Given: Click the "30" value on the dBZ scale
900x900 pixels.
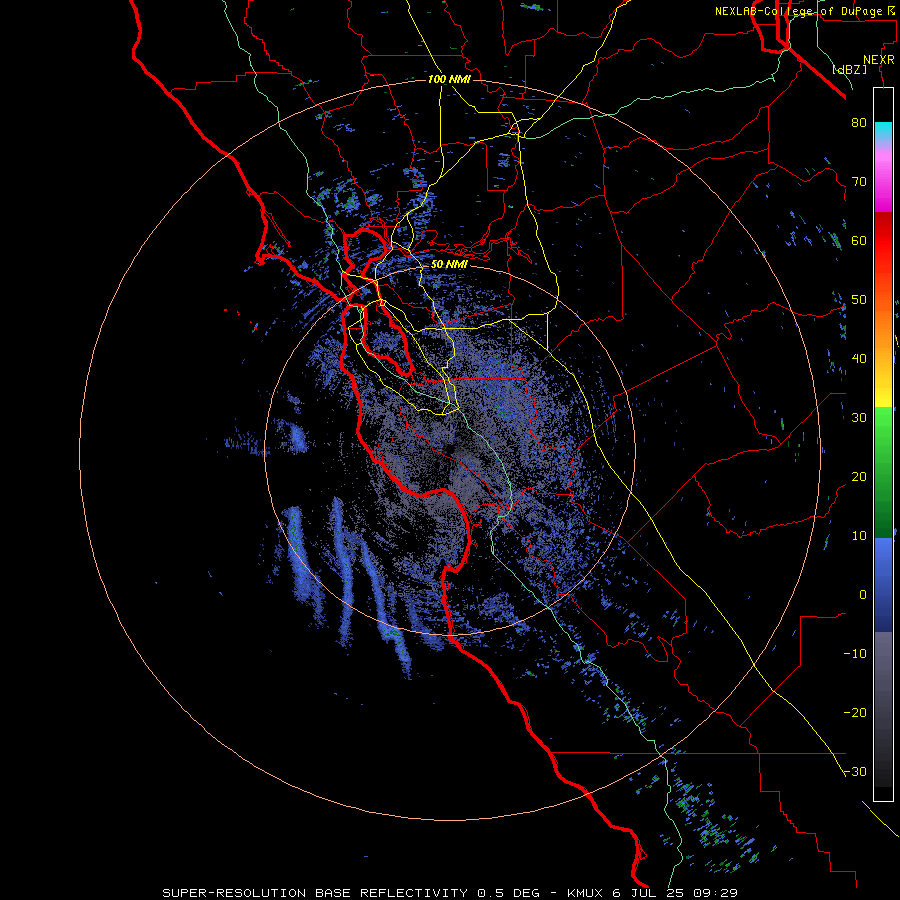Looking at the screenshot, I should pos(859,418).
